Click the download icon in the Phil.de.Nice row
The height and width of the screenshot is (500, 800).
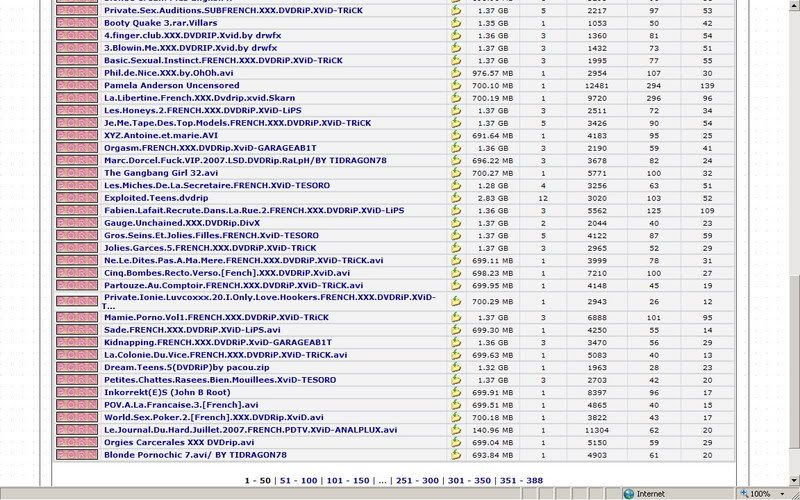click(456, 73)
